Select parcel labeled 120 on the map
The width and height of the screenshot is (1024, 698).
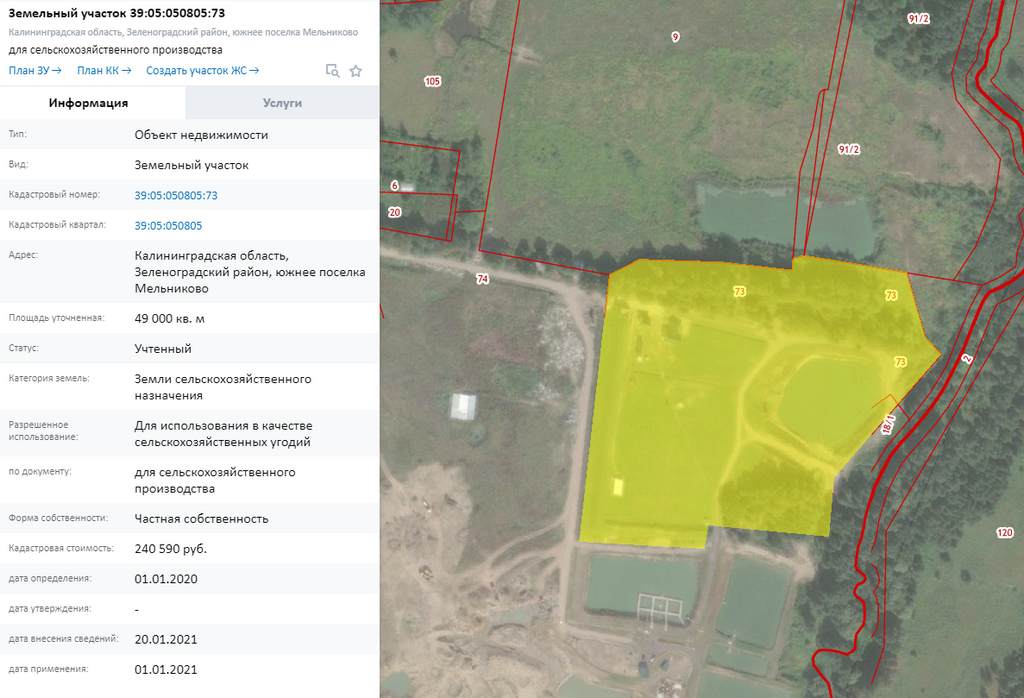pos(1004,532)
